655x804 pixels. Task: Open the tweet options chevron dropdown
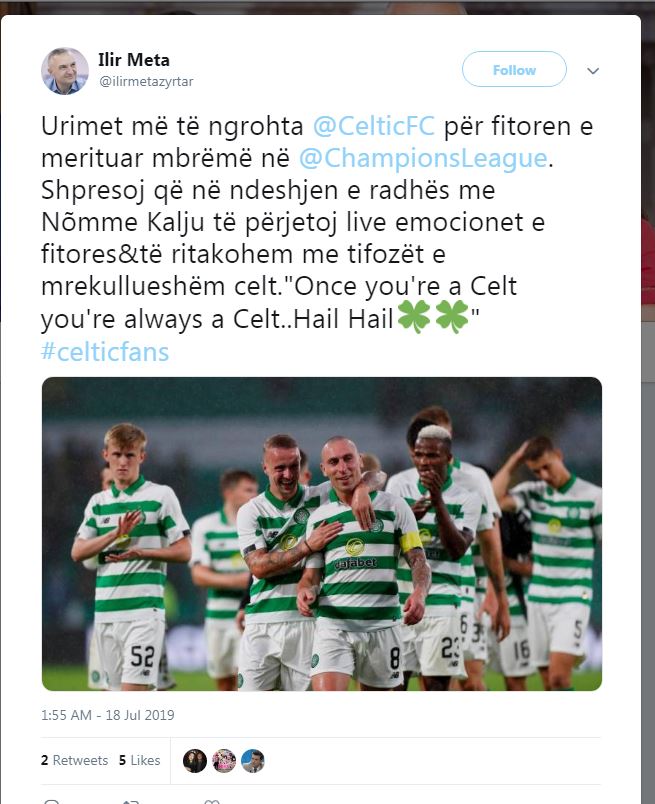(593, 70)
